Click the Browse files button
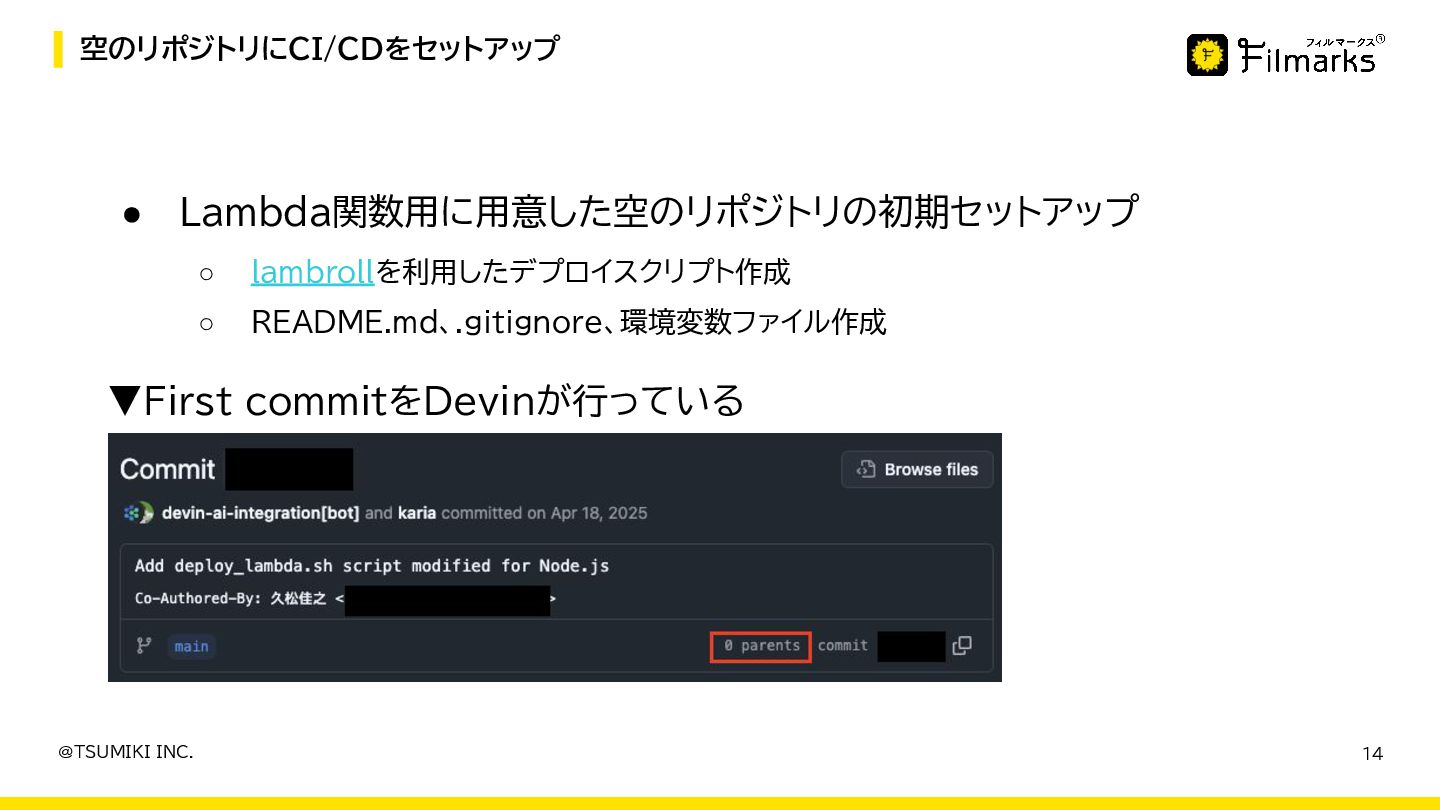This screenshot has width=1440, height=810. click(917, 469)
